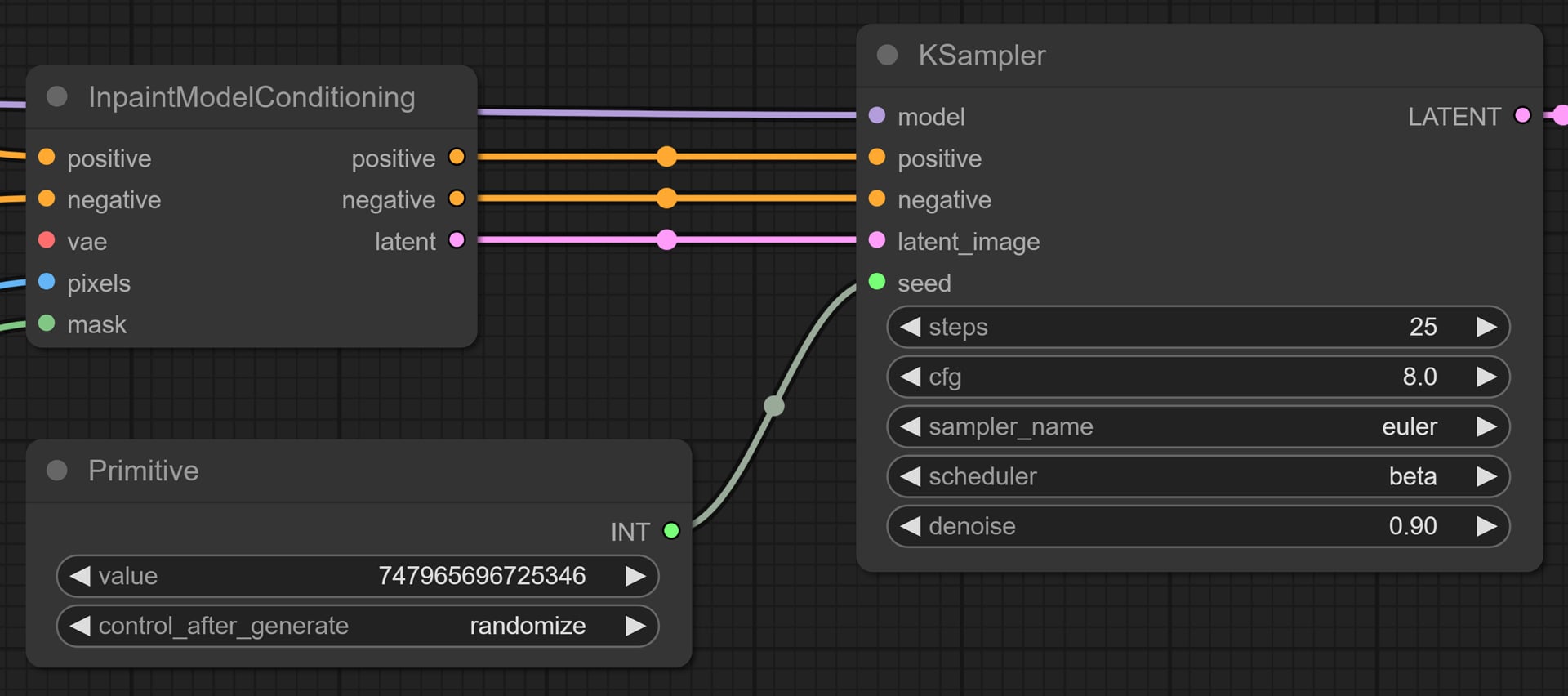Select the KSampler node title
1568x696 pixels.
click(982, 56)
